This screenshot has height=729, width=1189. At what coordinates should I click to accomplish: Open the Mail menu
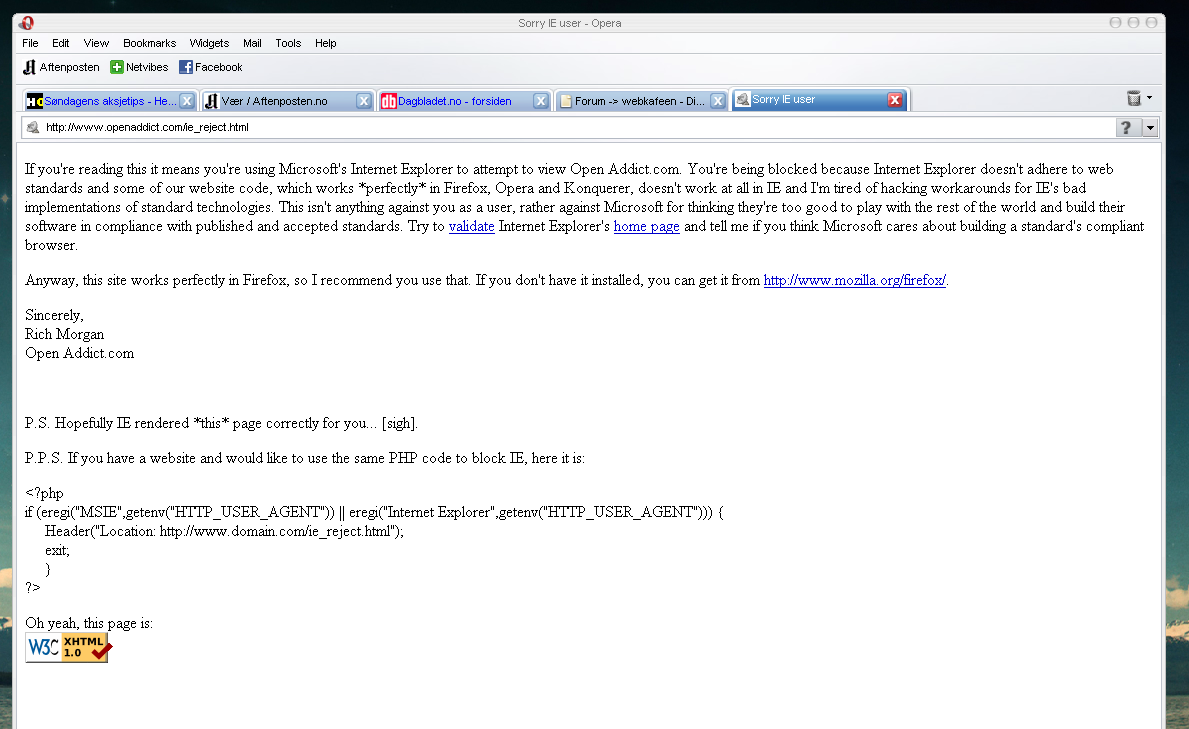[x=253, y=43]
